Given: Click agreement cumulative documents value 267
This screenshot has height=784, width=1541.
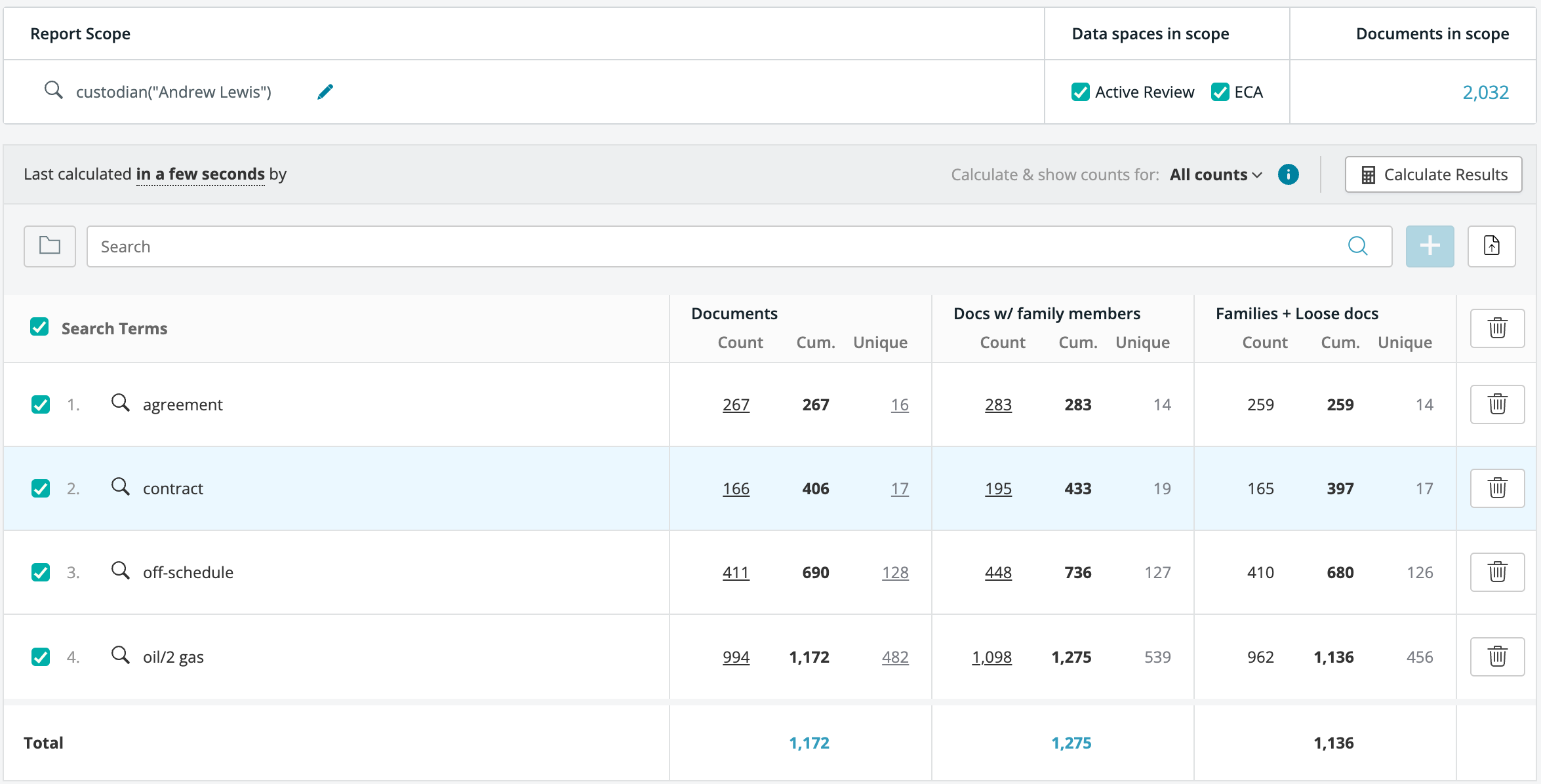Looking at the screenshot, I should click(816, 405).
